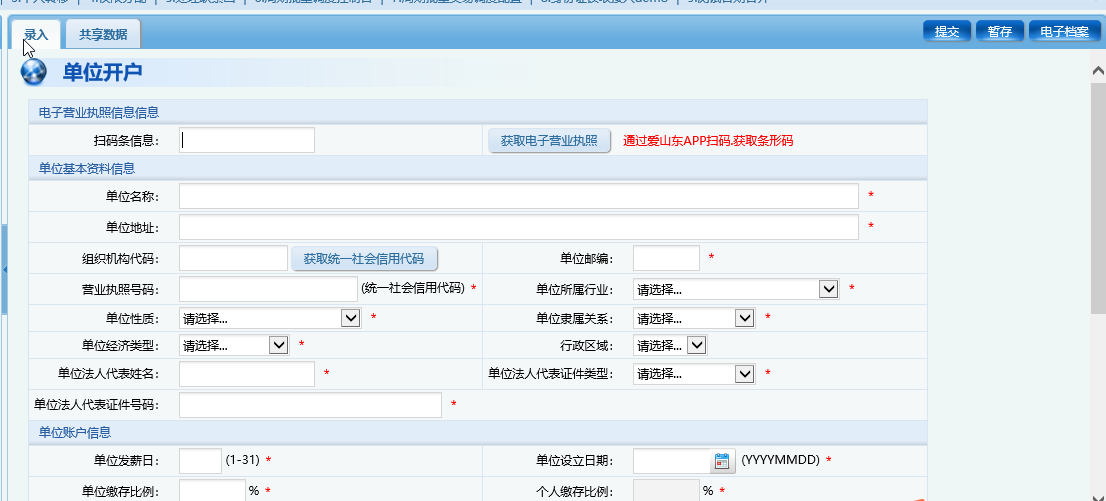This screenshot has height=501, width=1106.
Task: Open the 行政区域 dropdown
Action: [670, 345]
